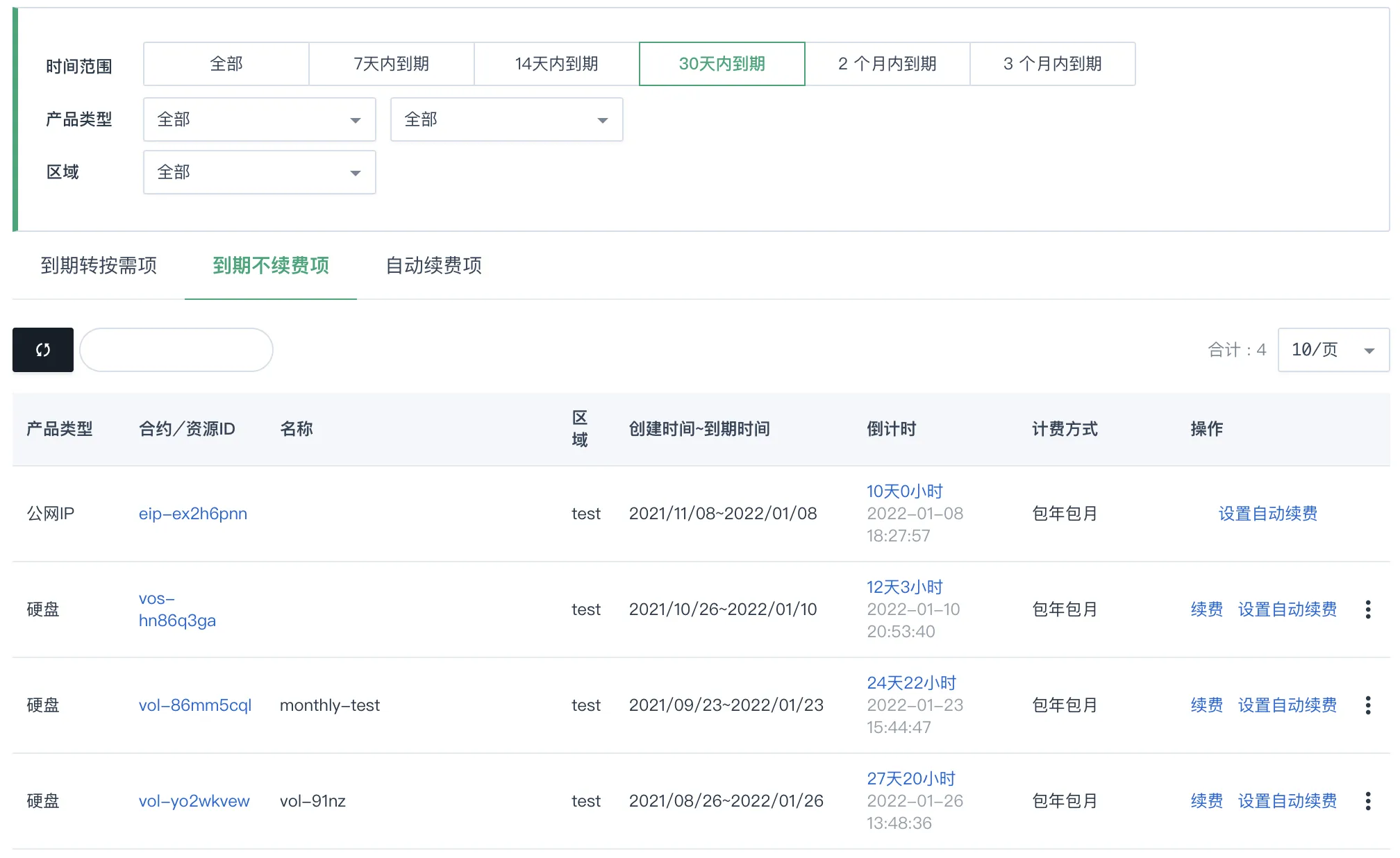Viewport: 1400px width, 858px height.
Task: Open more actions for vol-yo2wkvew row
Action: click(x=1367, y=801)
